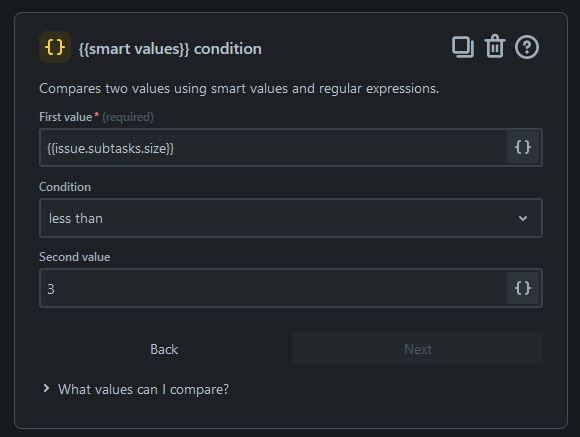Focus the First value input field
The height and width of the screenshot is (437, 580).
click(x=273, y=147)
